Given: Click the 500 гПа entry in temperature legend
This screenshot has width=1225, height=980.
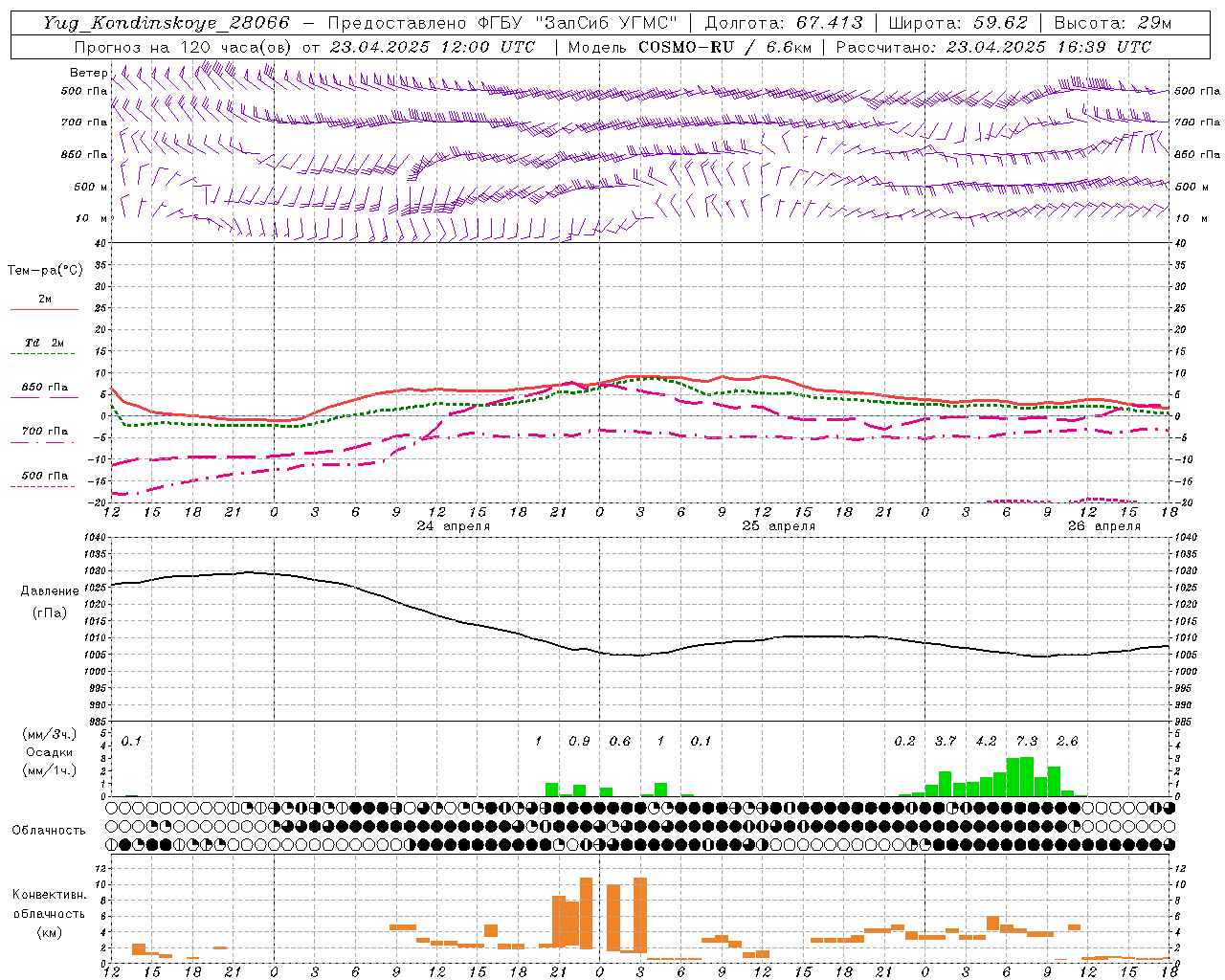Looking at the screenshot, I should point(45,479).
